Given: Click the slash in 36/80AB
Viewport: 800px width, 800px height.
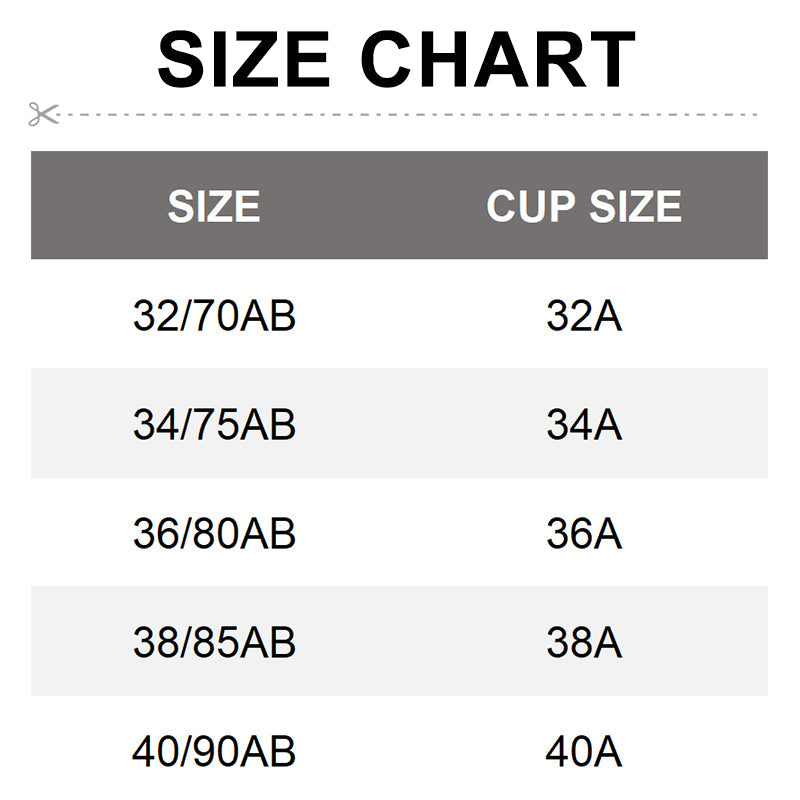Looking at the screenshot, I should pos(184,533).
